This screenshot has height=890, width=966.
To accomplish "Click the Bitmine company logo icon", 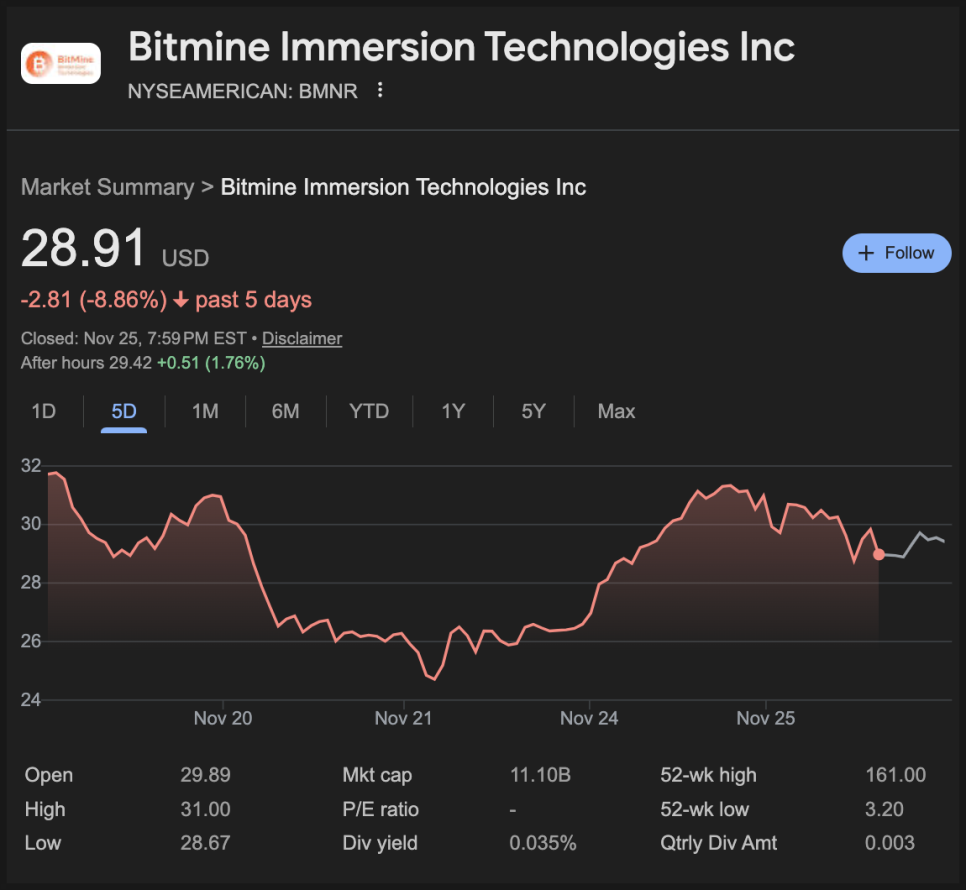I will coord(61,63).
